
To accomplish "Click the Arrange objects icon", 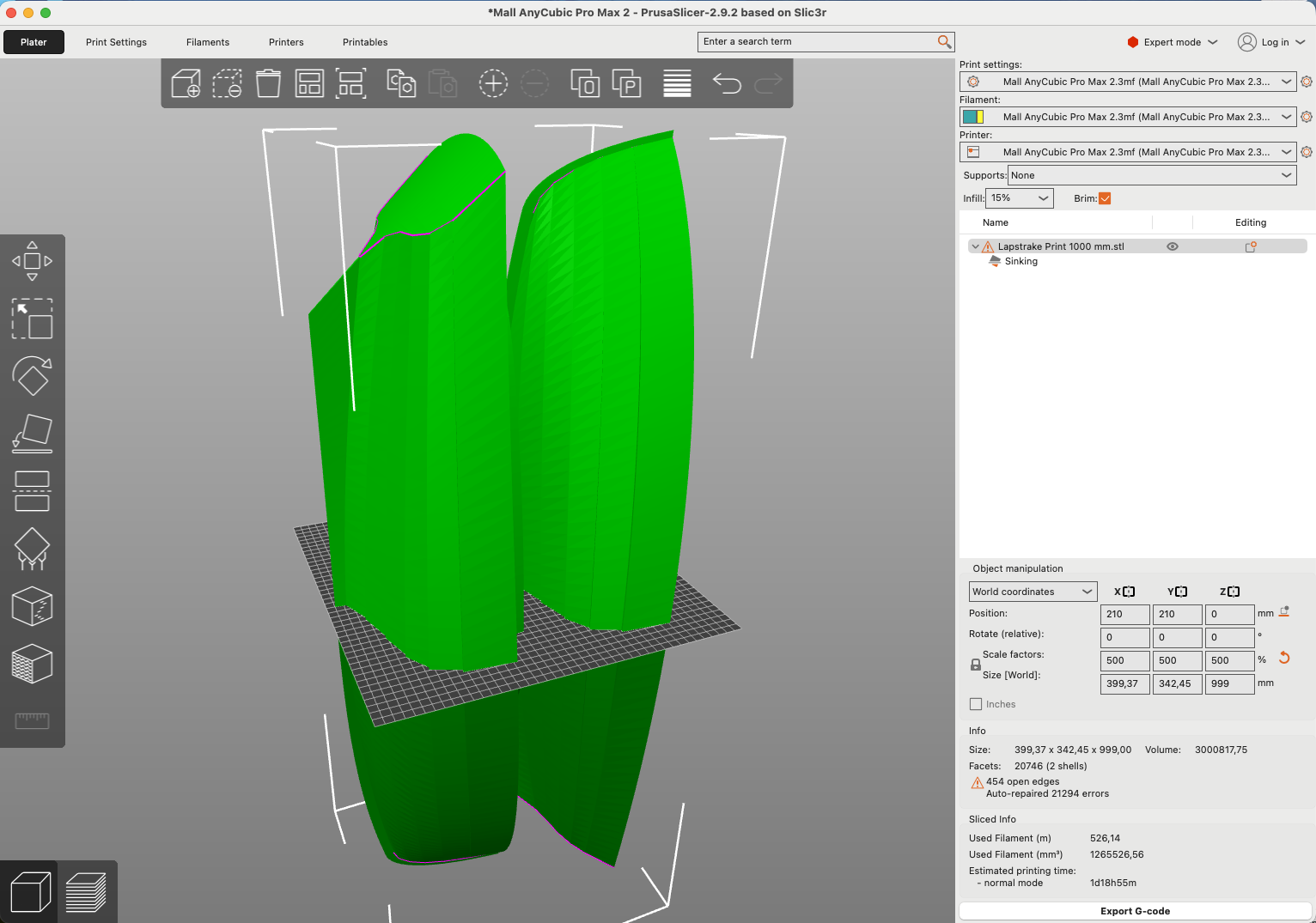I will pos(309,83).
